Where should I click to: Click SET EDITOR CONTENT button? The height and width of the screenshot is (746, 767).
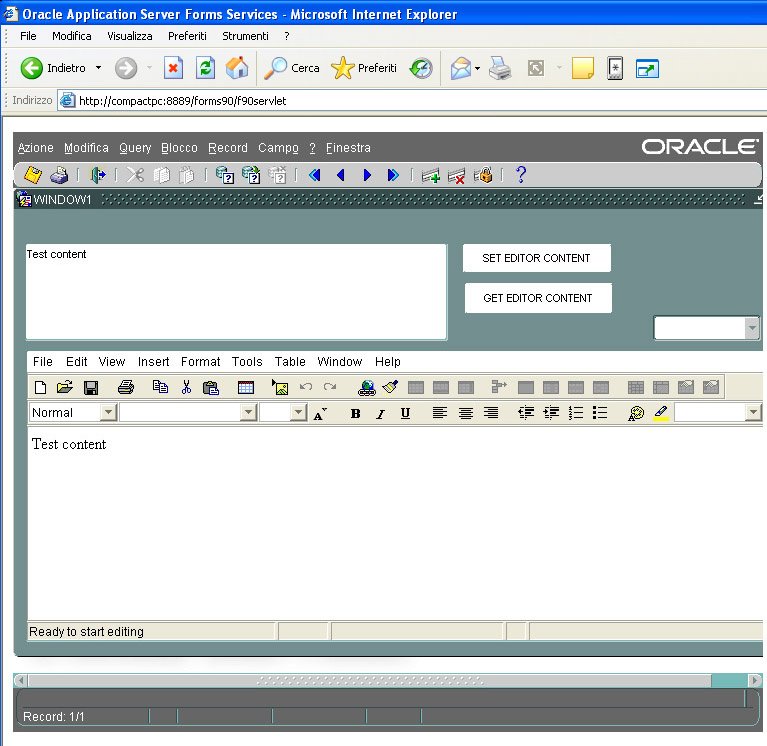coord(537,258)
